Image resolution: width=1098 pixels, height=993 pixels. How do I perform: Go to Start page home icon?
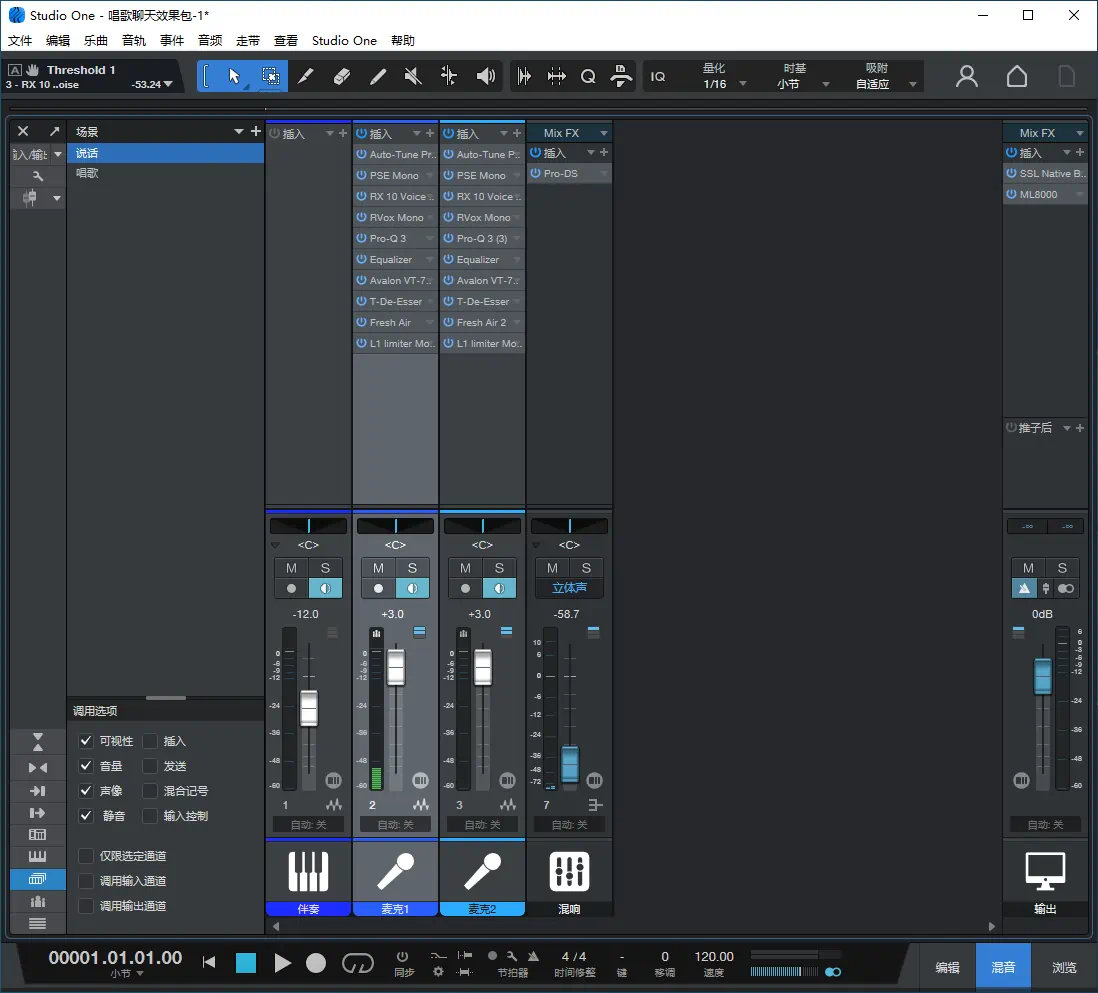coord(1017,76)
